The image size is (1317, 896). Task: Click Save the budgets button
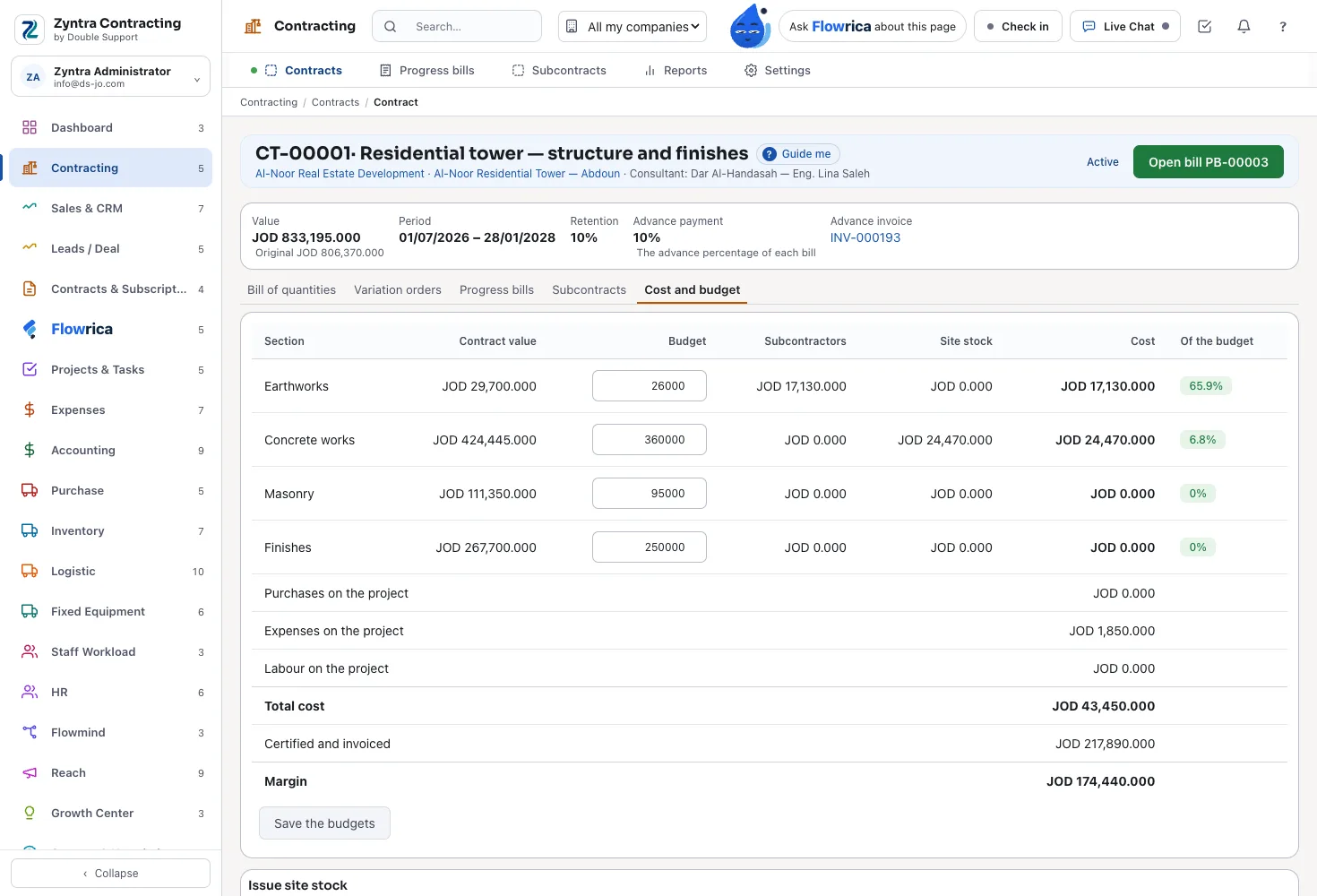[324, 823]
